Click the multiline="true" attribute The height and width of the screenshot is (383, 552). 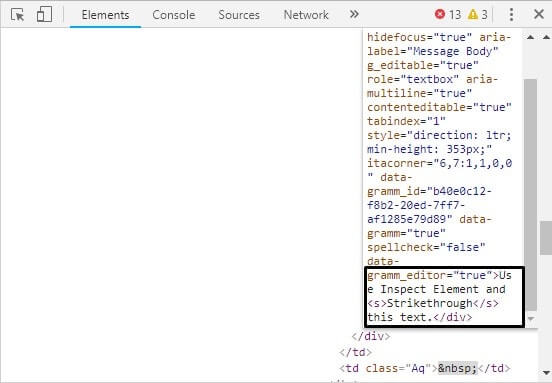[419, 93]
